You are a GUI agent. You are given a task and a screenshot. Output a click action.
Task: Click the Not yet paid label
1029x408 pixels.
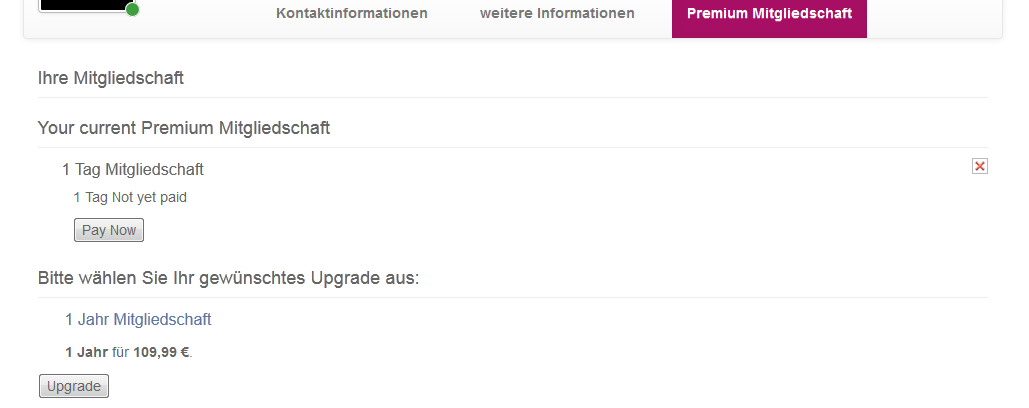tap(149, 197)
